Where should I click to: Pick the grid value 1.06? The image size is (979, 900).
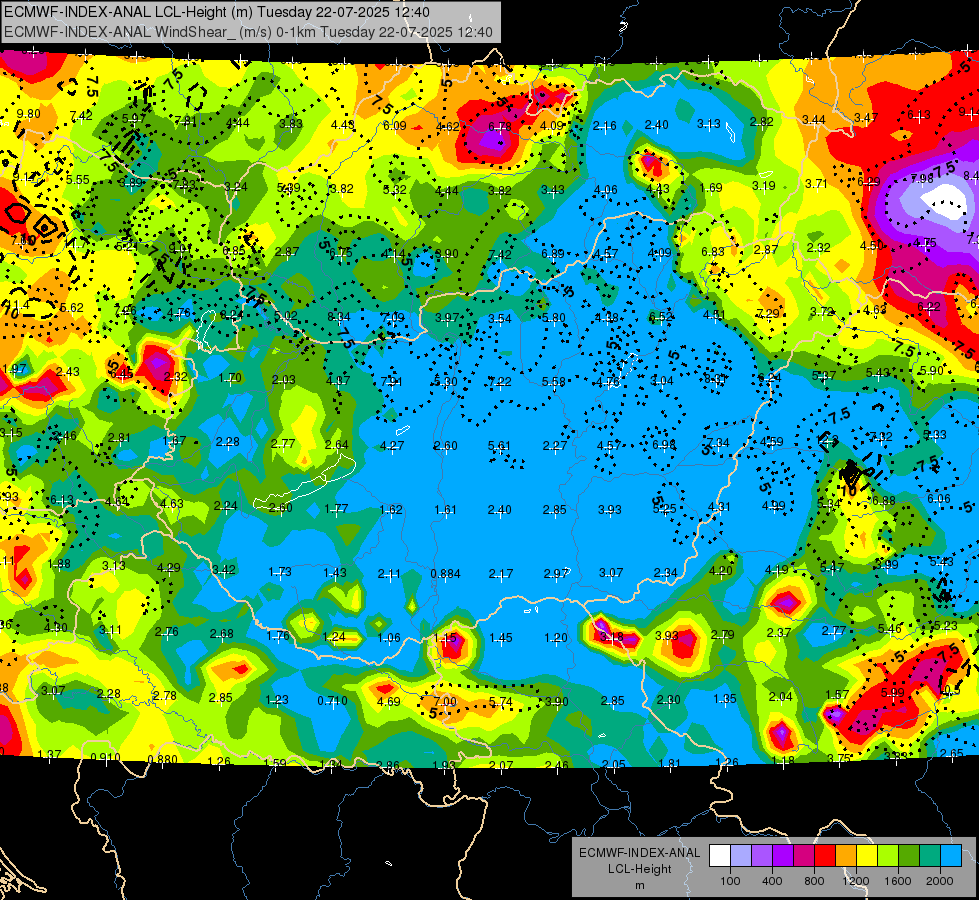(x=389, y=638)
